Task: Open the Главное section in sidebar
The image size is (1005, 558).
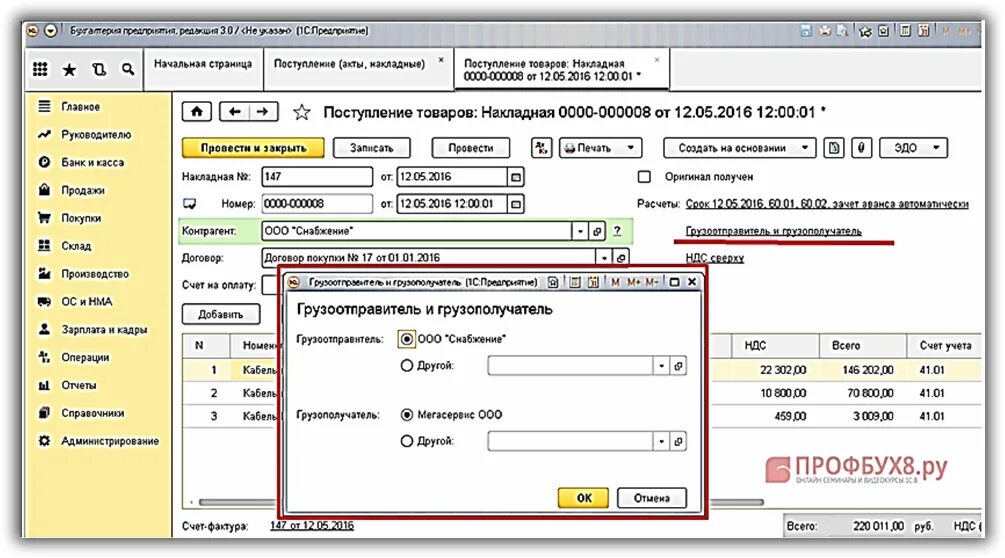Action: click(x=80, y=107)
